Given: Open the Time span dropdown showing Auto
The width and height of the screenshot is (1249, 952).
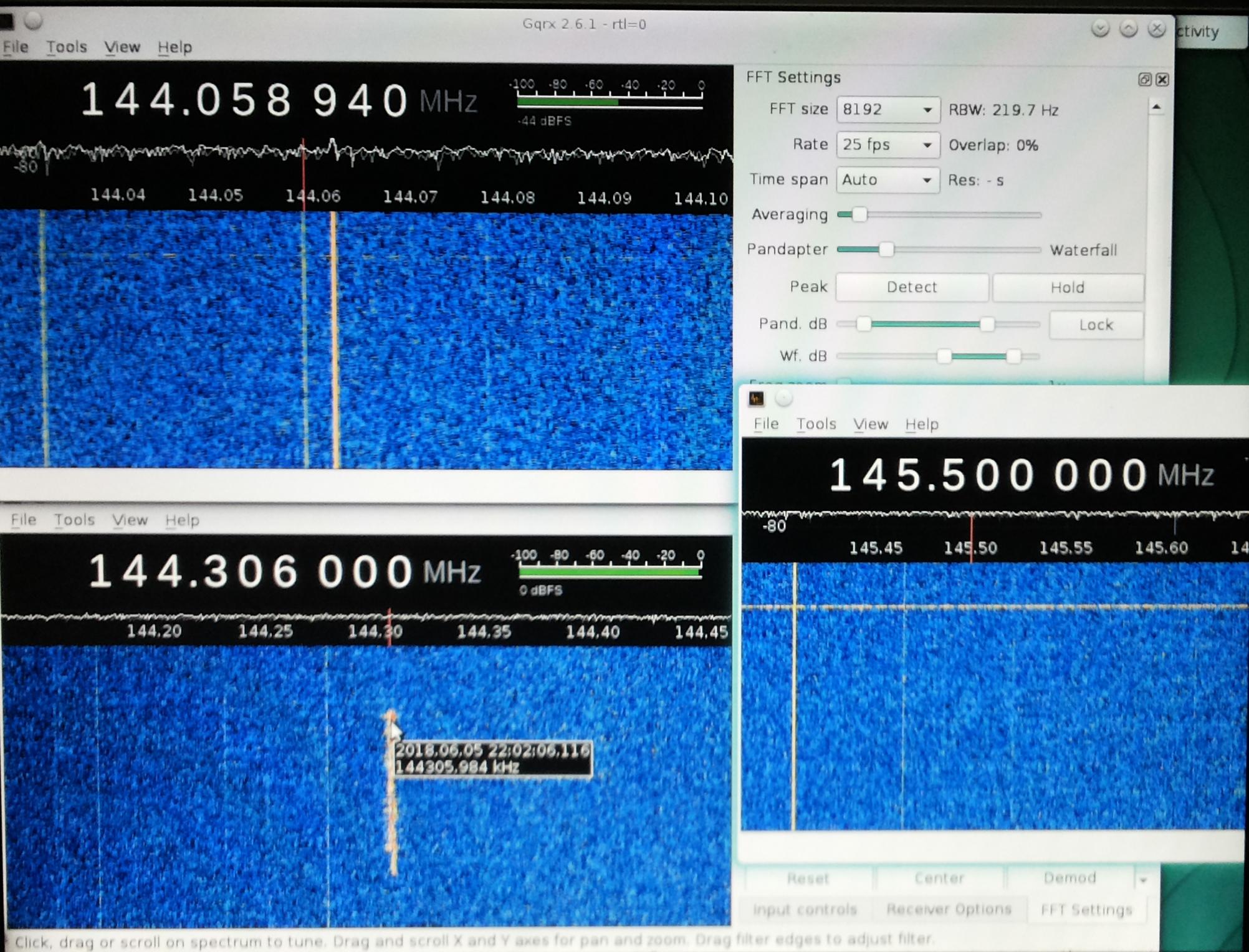Looking at the screenshot, I should point(888,180).
